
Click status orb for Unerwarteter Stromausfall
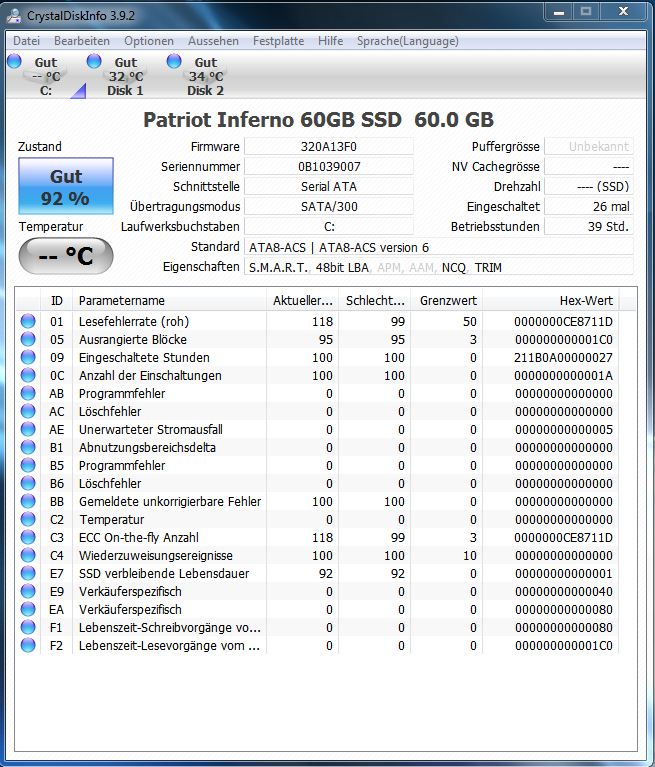coord(28,429)
